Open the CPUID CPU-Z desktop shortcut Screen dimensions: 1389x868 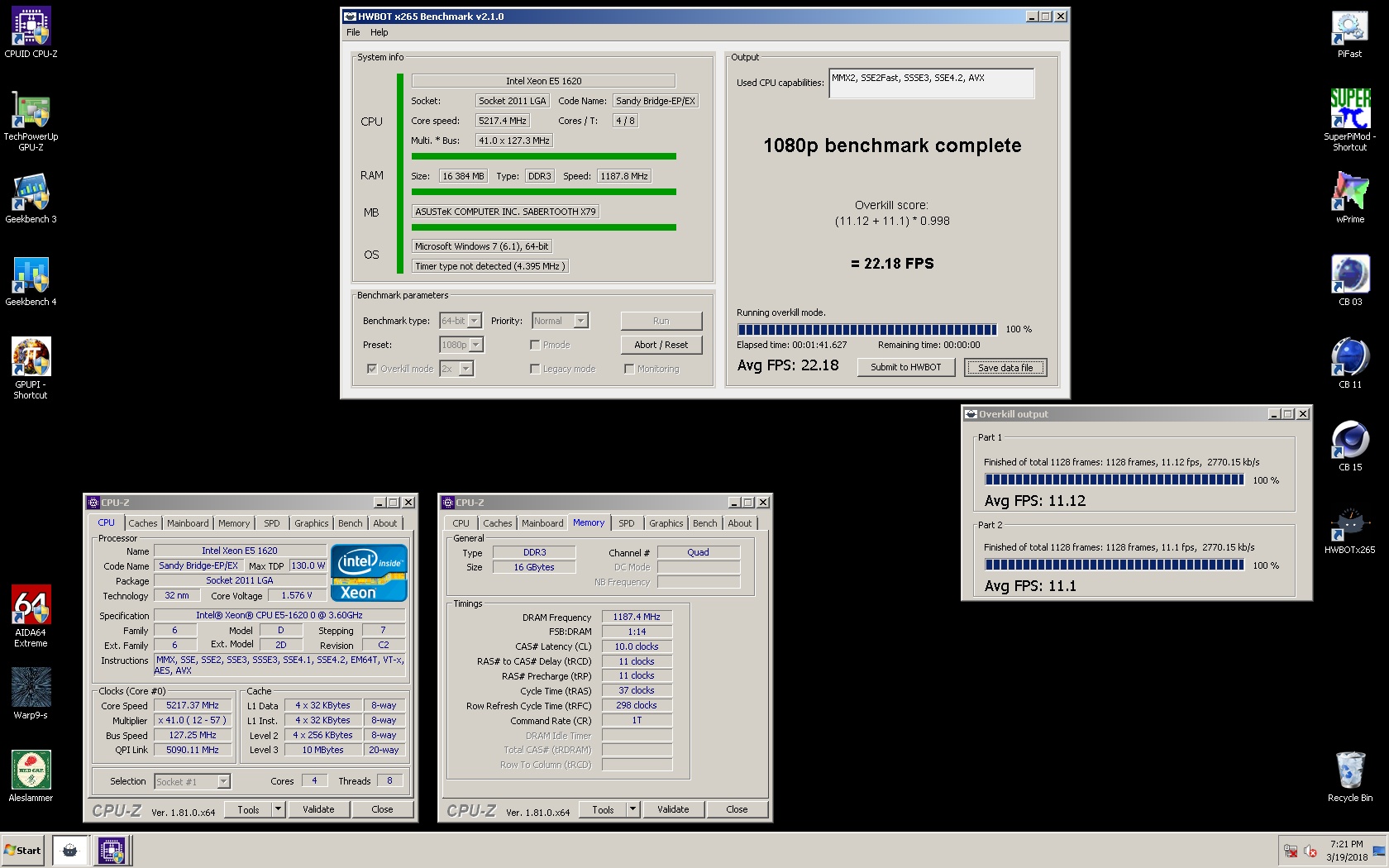[31, 33]
